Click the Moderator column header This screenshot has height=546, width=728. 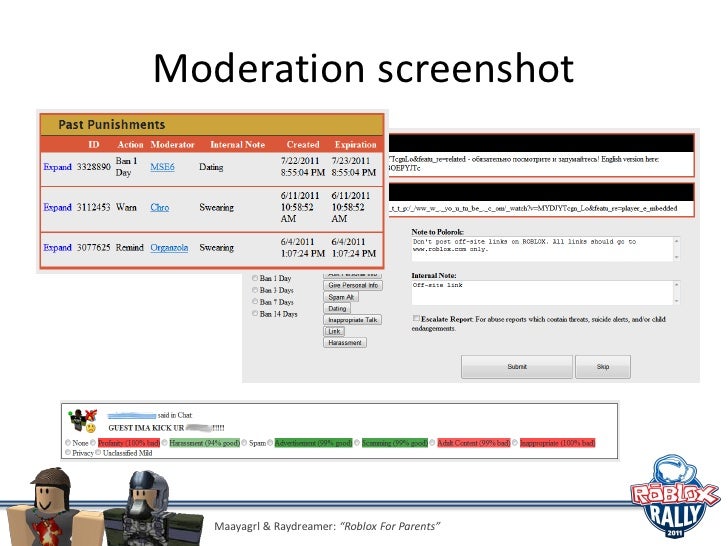tap(172, 144)
